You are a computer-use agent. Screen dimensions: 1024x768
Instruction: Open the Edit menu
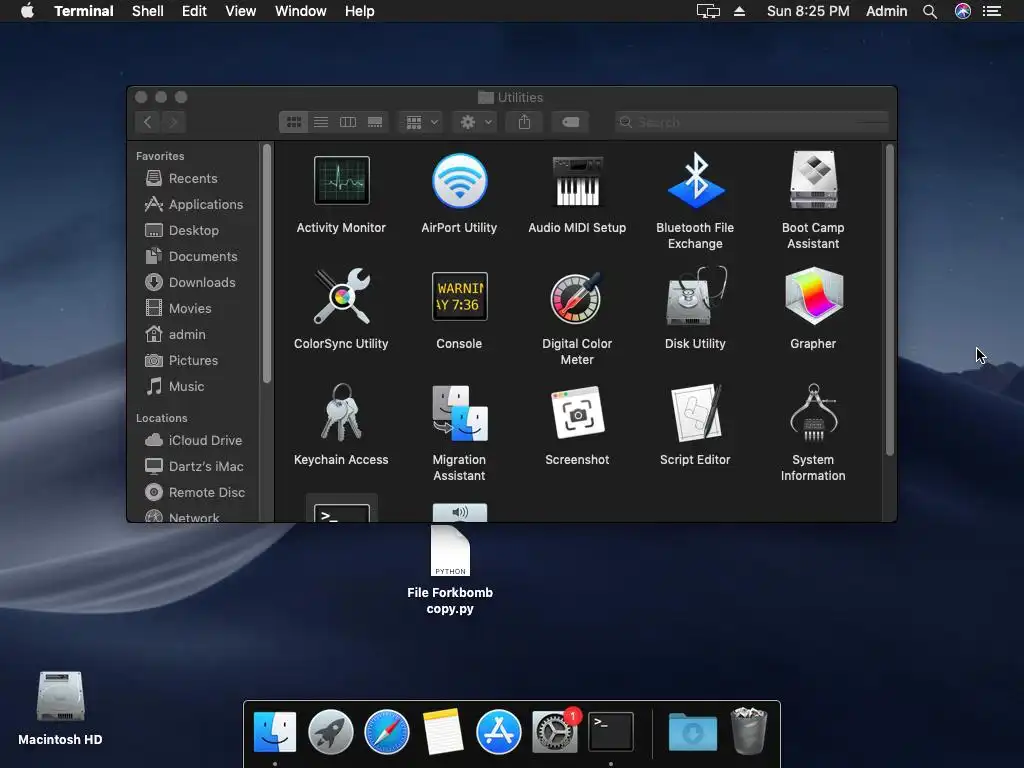pos(194,11)
